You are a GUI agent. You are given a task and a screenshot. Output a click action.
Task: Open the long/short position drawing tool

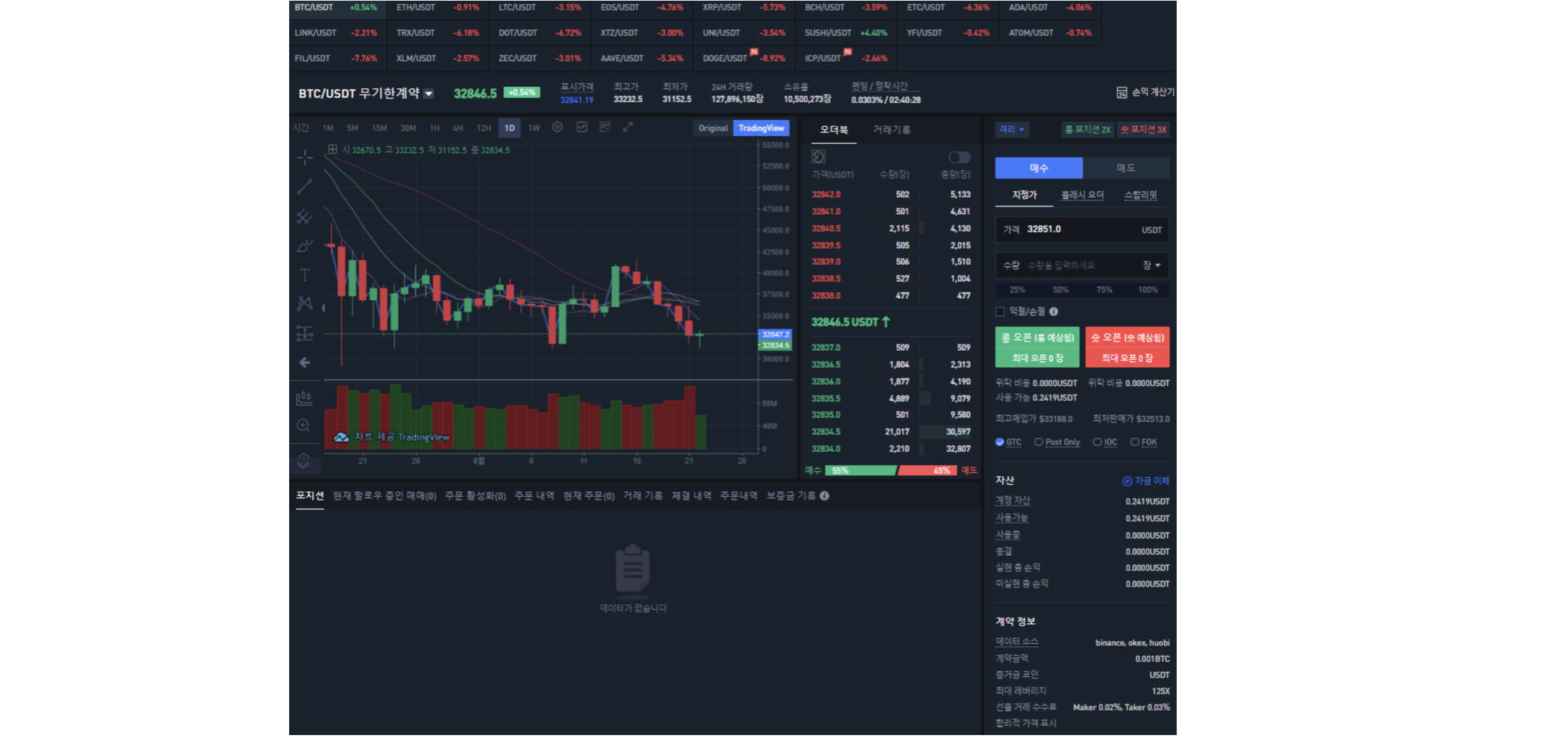coord(304,334)
